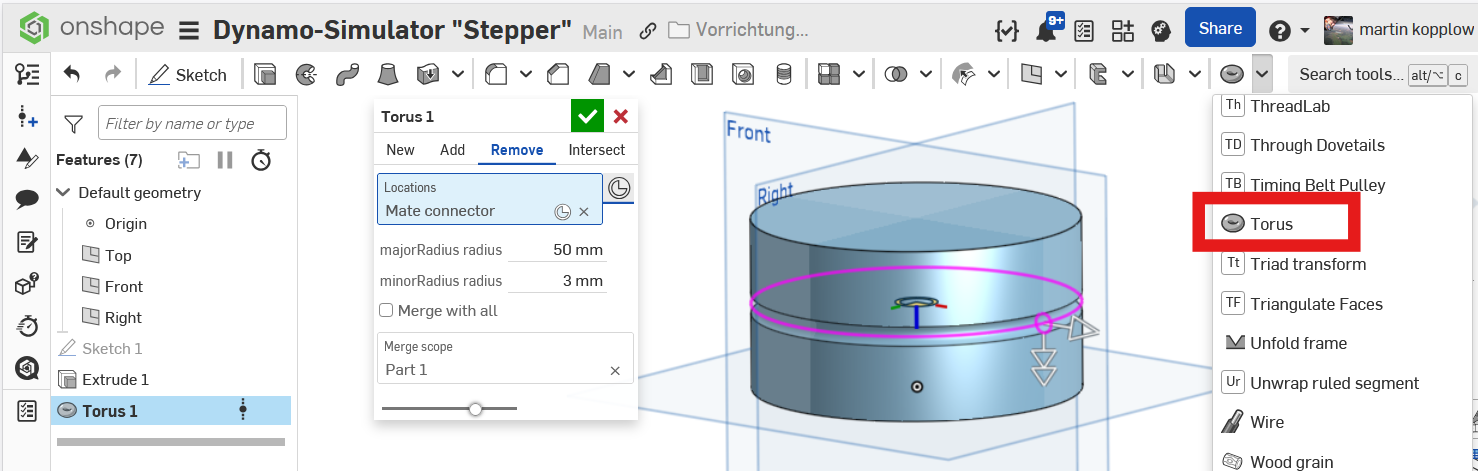Select the Loft tool
Viewport: 1478px width, 471px height.
(x=388, y=74)
